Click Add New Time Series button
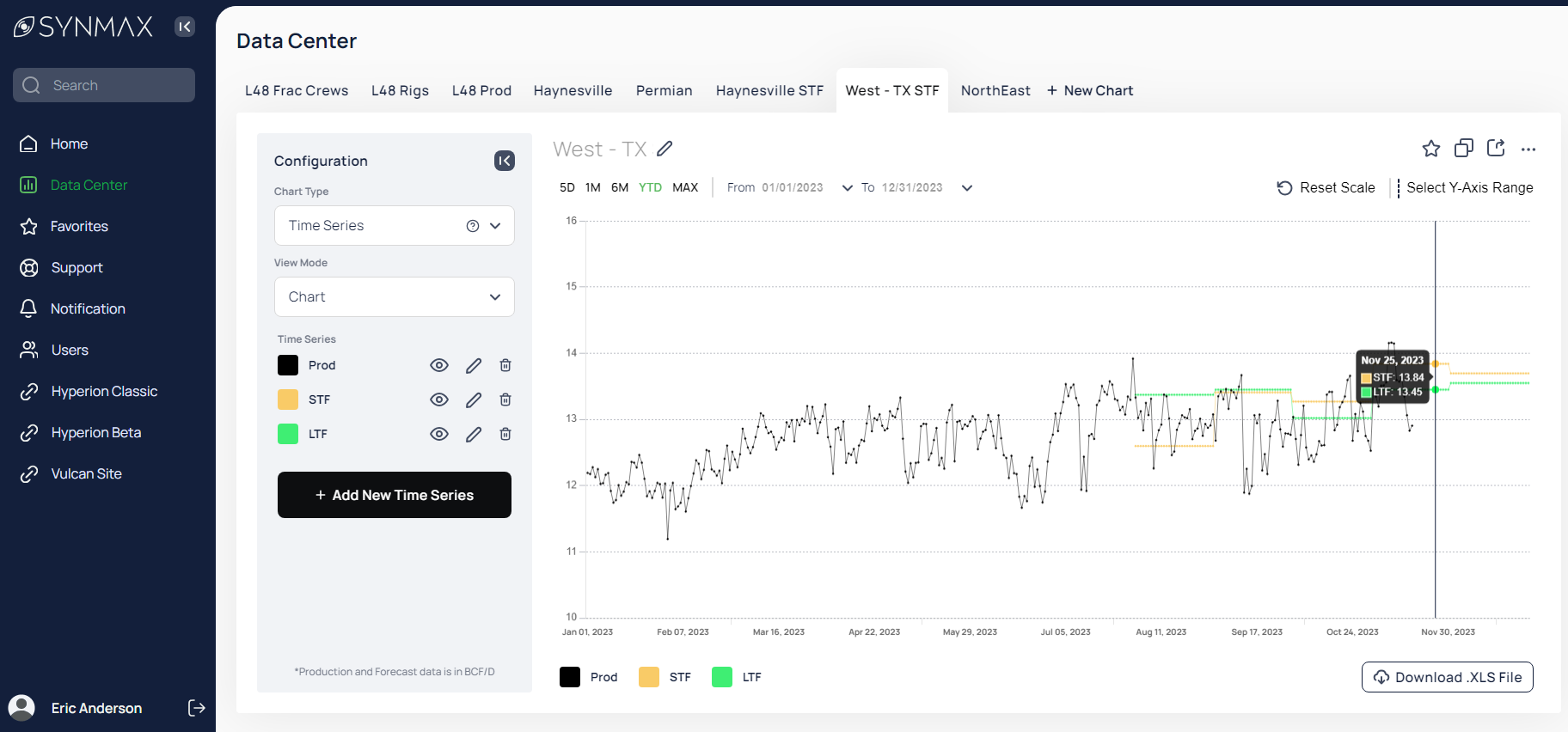1568x732 pixels. 394,495
